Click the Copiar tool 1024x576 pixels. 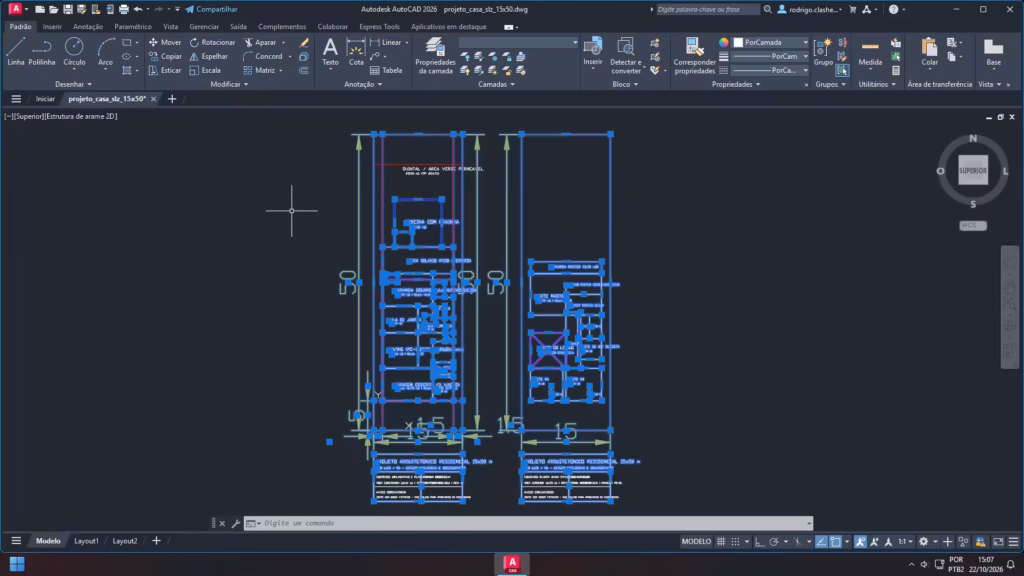coord(165,56)
